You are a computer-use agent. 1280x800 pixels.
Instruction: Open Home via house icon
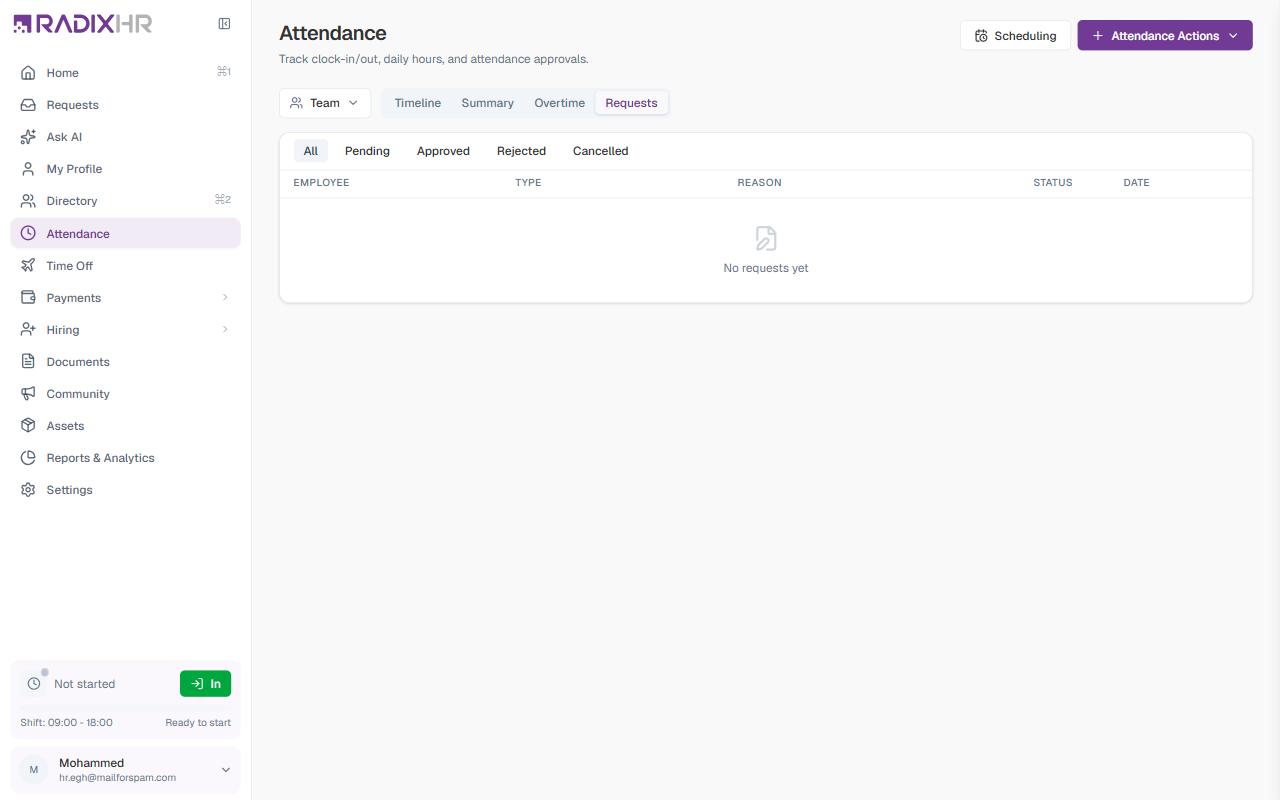(28, 73)
